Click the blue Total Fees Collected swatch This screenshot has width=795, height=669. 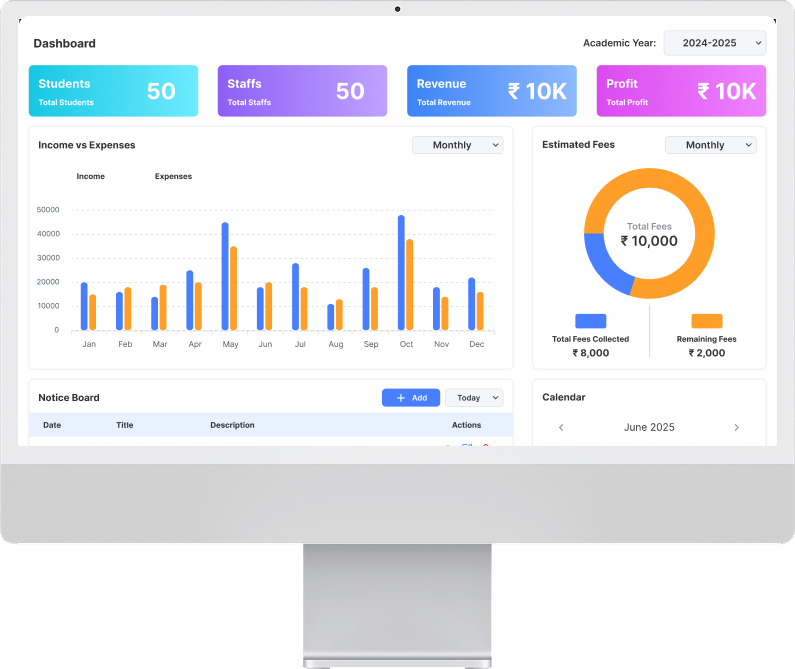[590, 321]
